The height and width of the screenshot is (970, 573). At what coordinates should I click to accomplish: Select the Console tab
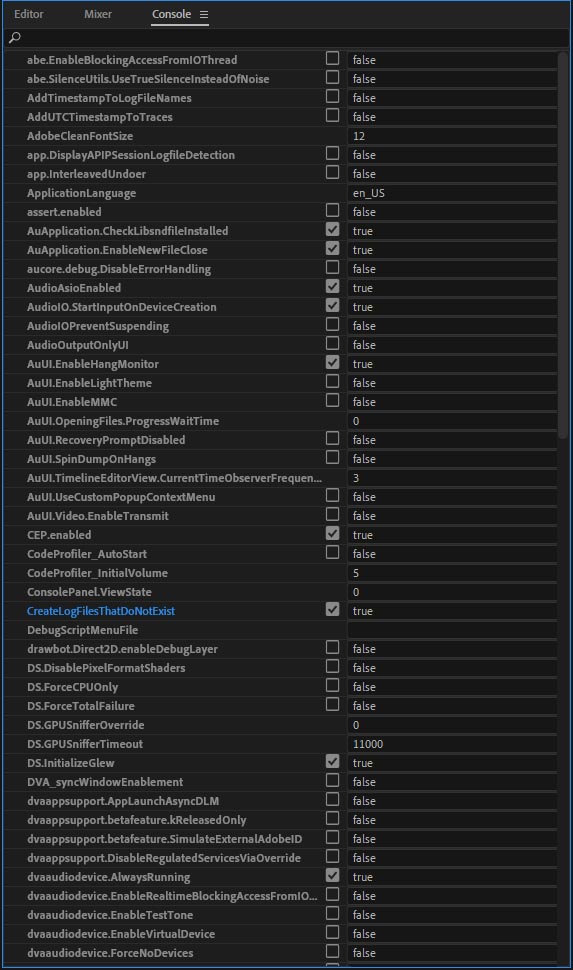tap(171, 14)
